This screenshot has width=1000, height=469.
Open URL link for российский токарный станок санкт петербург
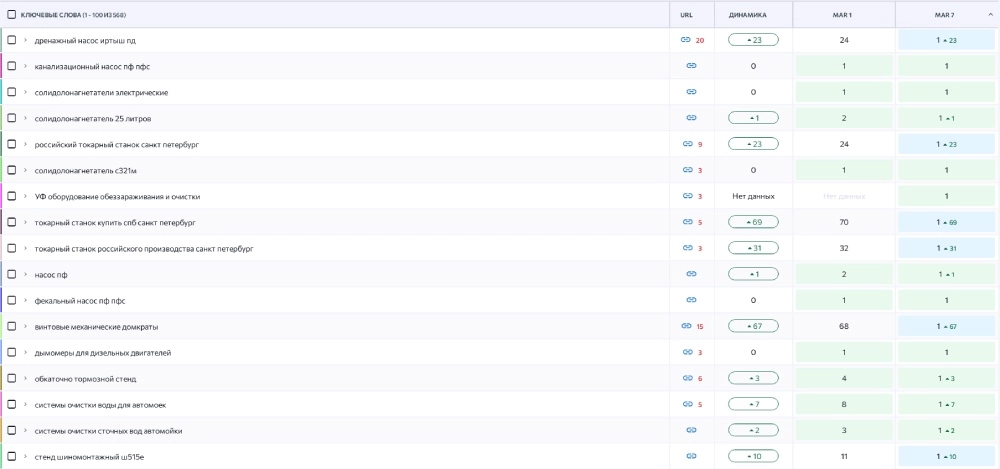pyautogui.click(x=688, y=144)
